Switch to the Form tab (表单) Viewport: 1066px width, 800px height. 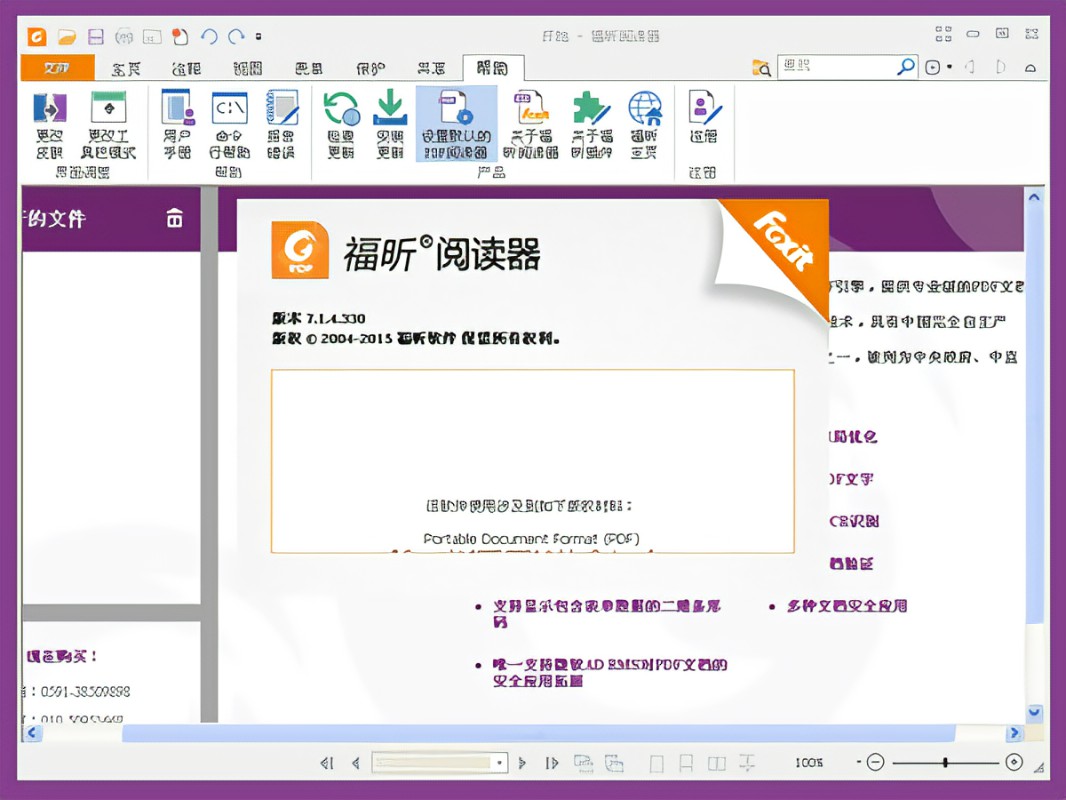pyautogui.click(x=309, y=69)
